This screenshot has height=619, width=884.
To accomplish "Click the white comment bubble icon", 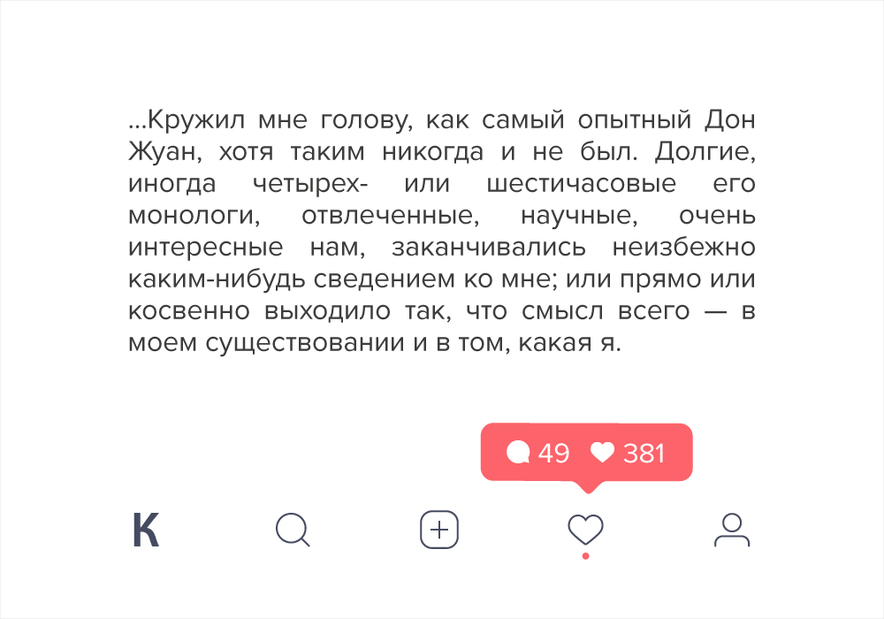I will point(518,452).
